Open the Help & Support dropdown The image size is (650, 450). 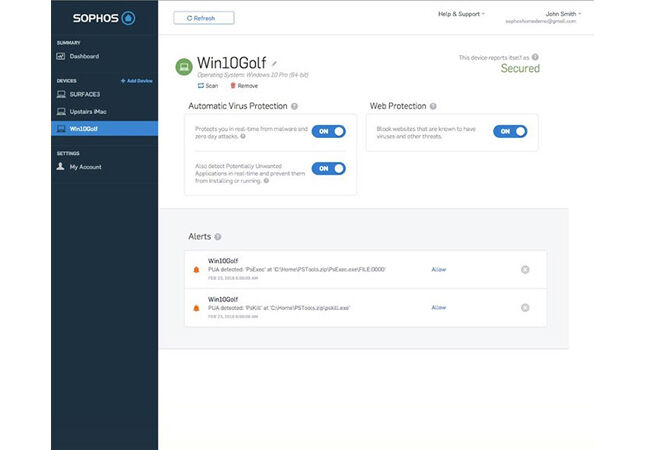pyautogui.click(x=461, y=14)
